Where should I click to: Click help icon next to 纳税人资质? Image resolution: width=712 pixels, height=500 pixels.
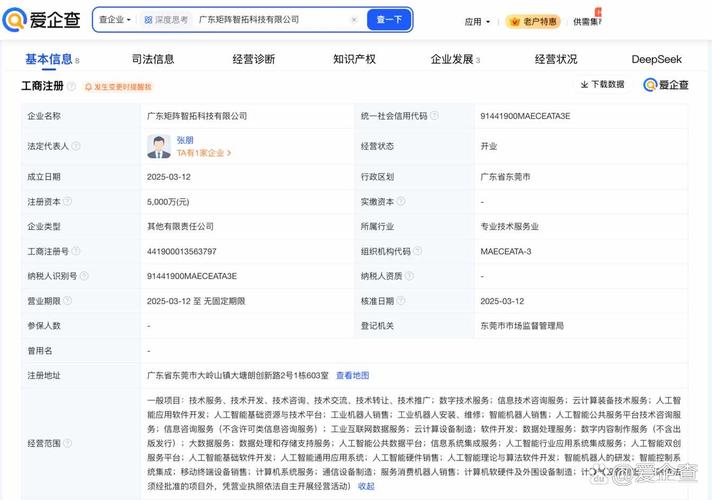point(409,276)
